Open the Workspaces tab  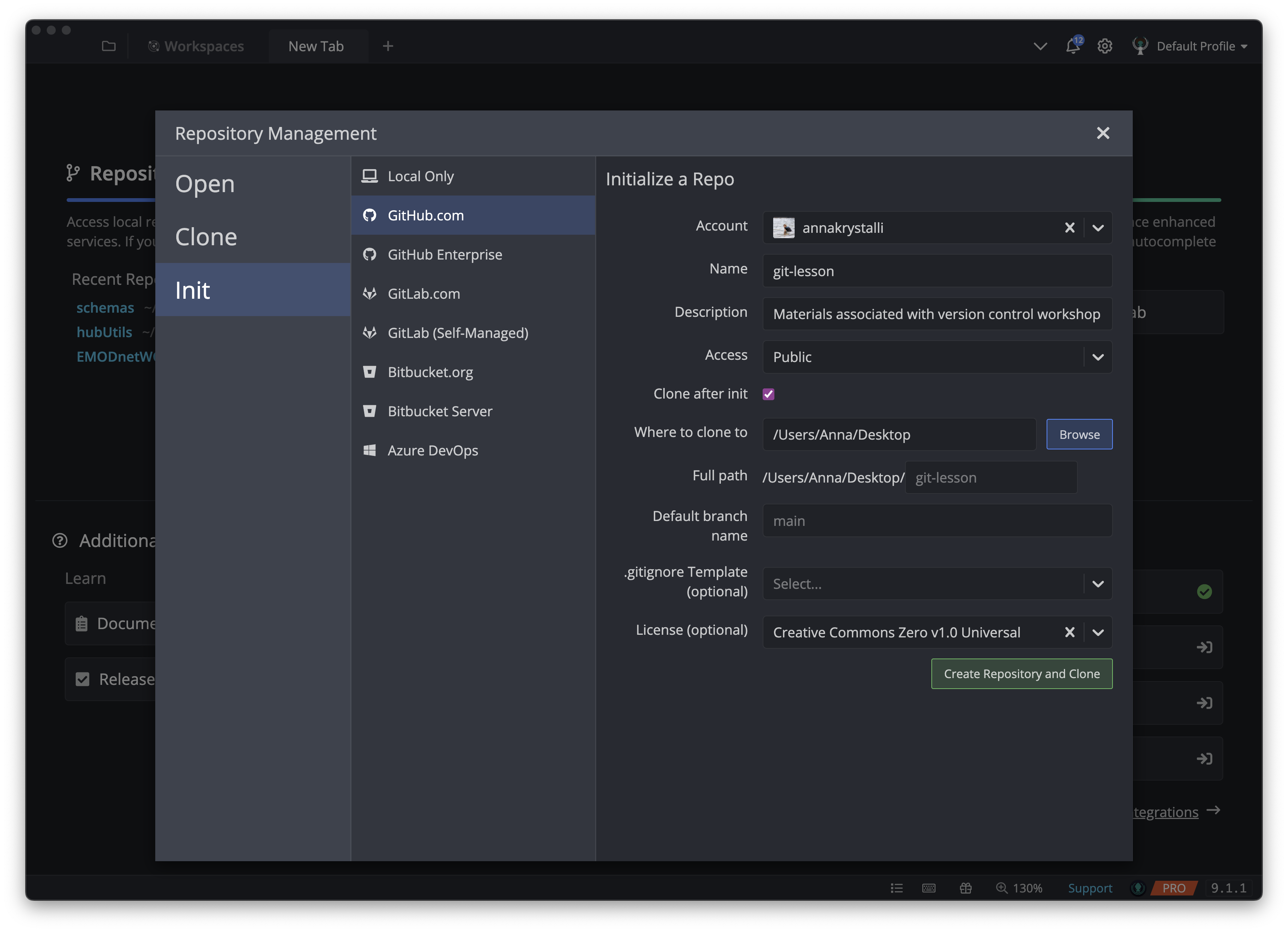point(196,46)
